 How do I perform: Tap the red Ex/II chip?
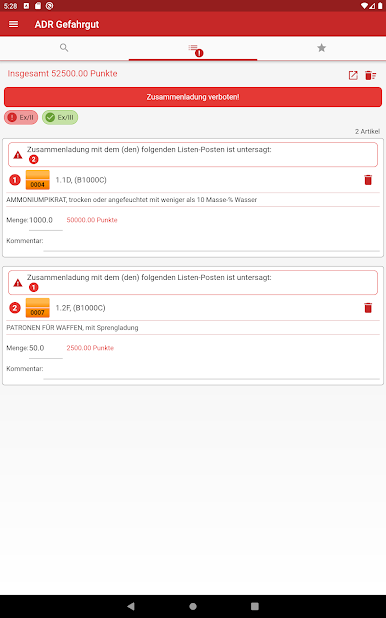(21, 117)
